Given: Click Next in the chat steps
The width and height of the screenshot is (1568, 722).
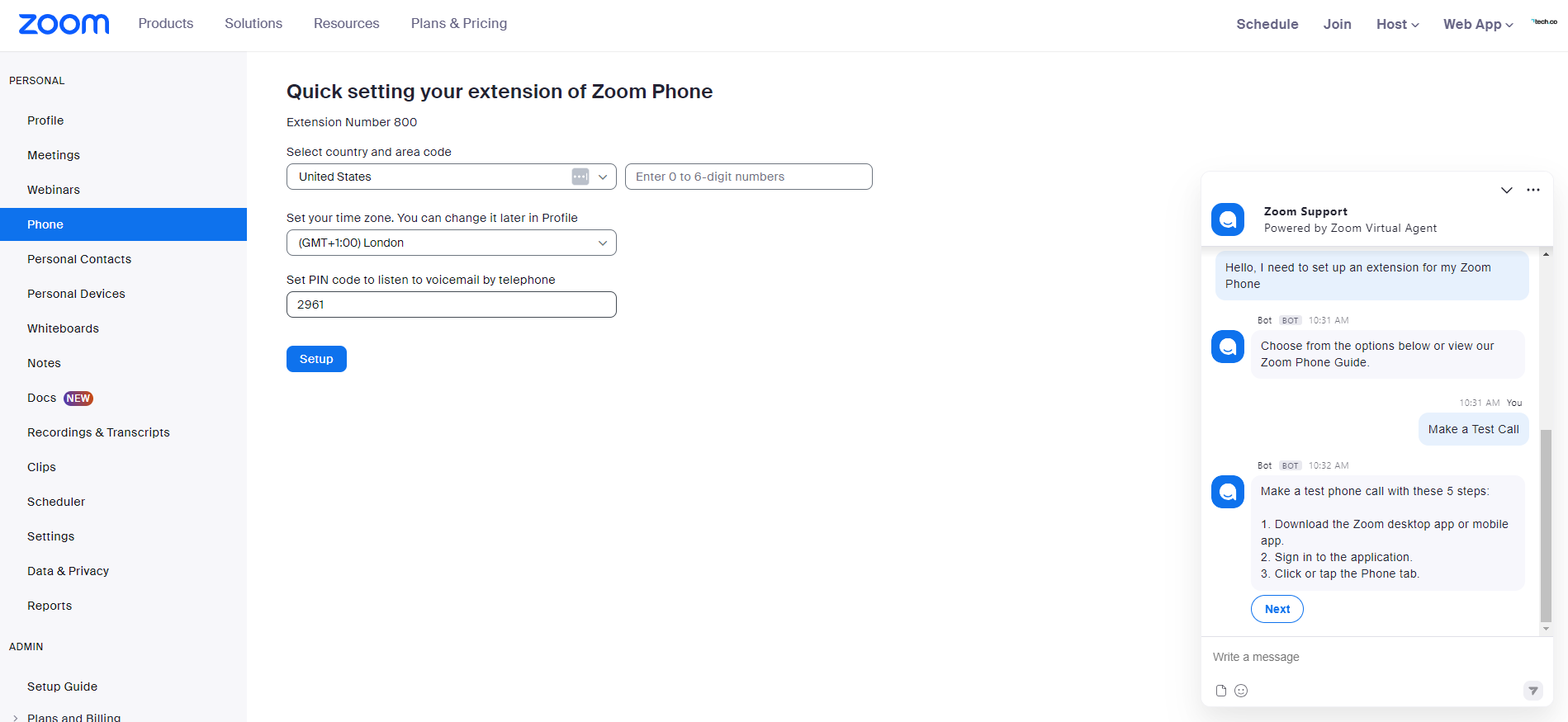Looking at the screenshot, I should (x=1277, y=609).
